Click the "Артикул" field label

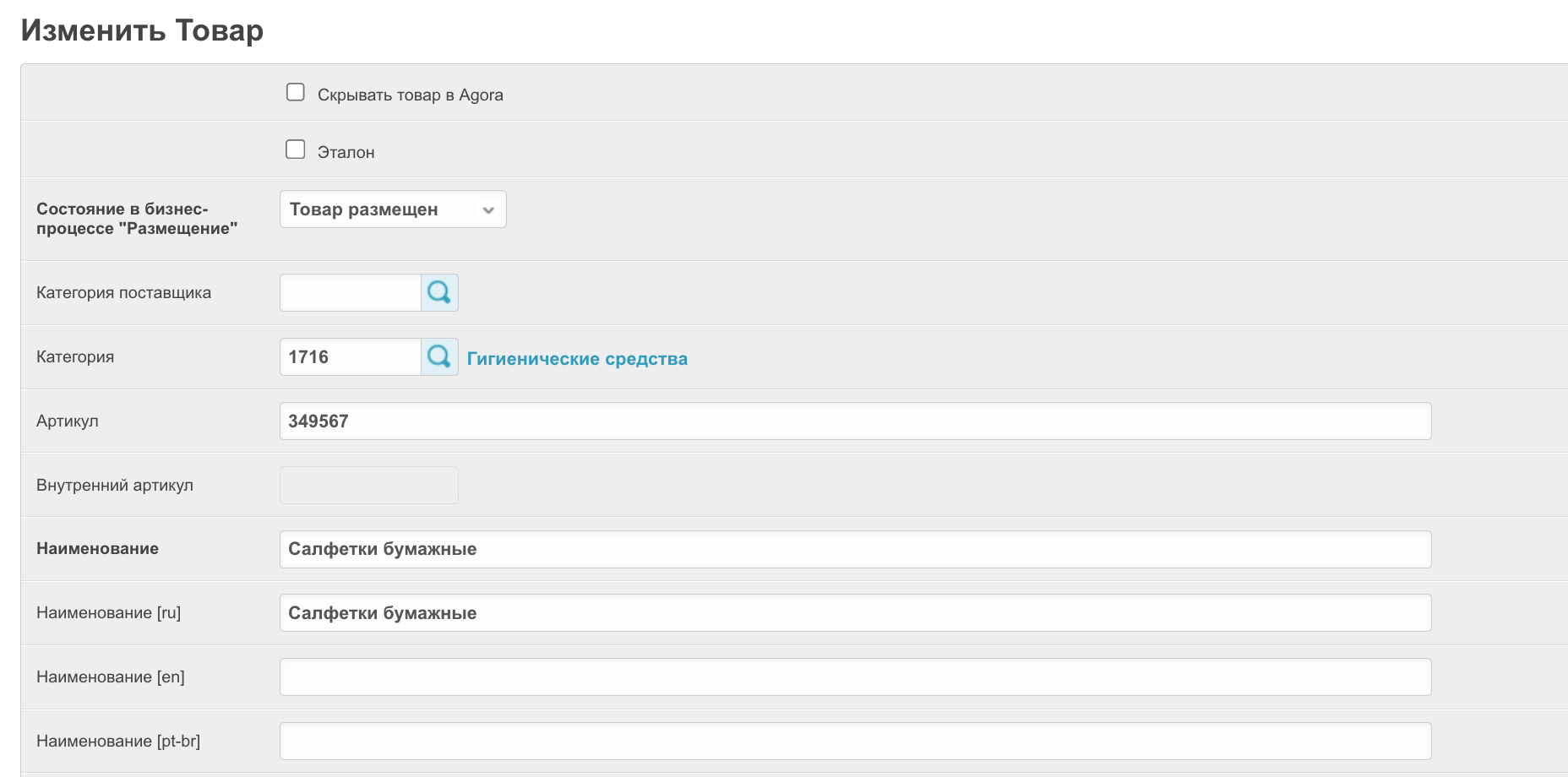tap(68, 421)
